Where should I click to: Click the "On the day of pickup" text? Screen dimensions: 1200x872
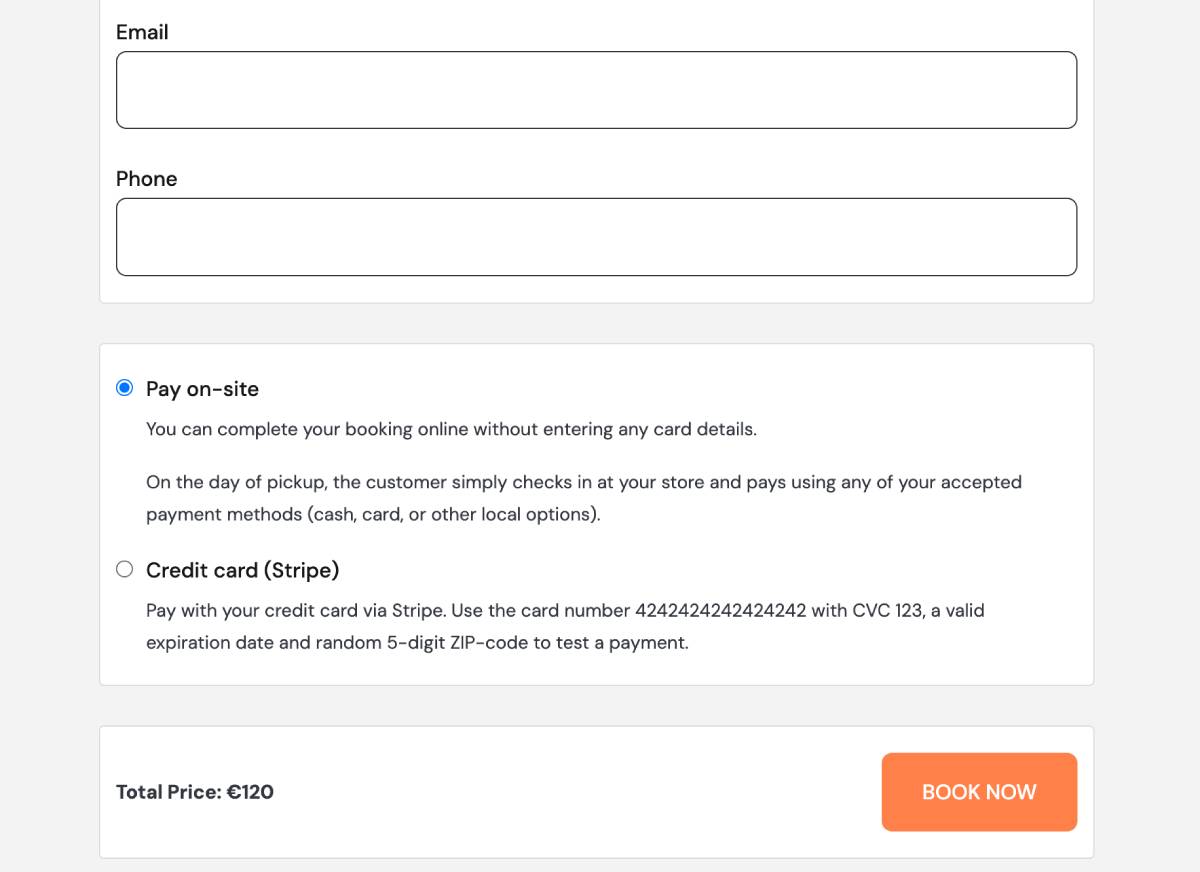[x=236, y=482]
